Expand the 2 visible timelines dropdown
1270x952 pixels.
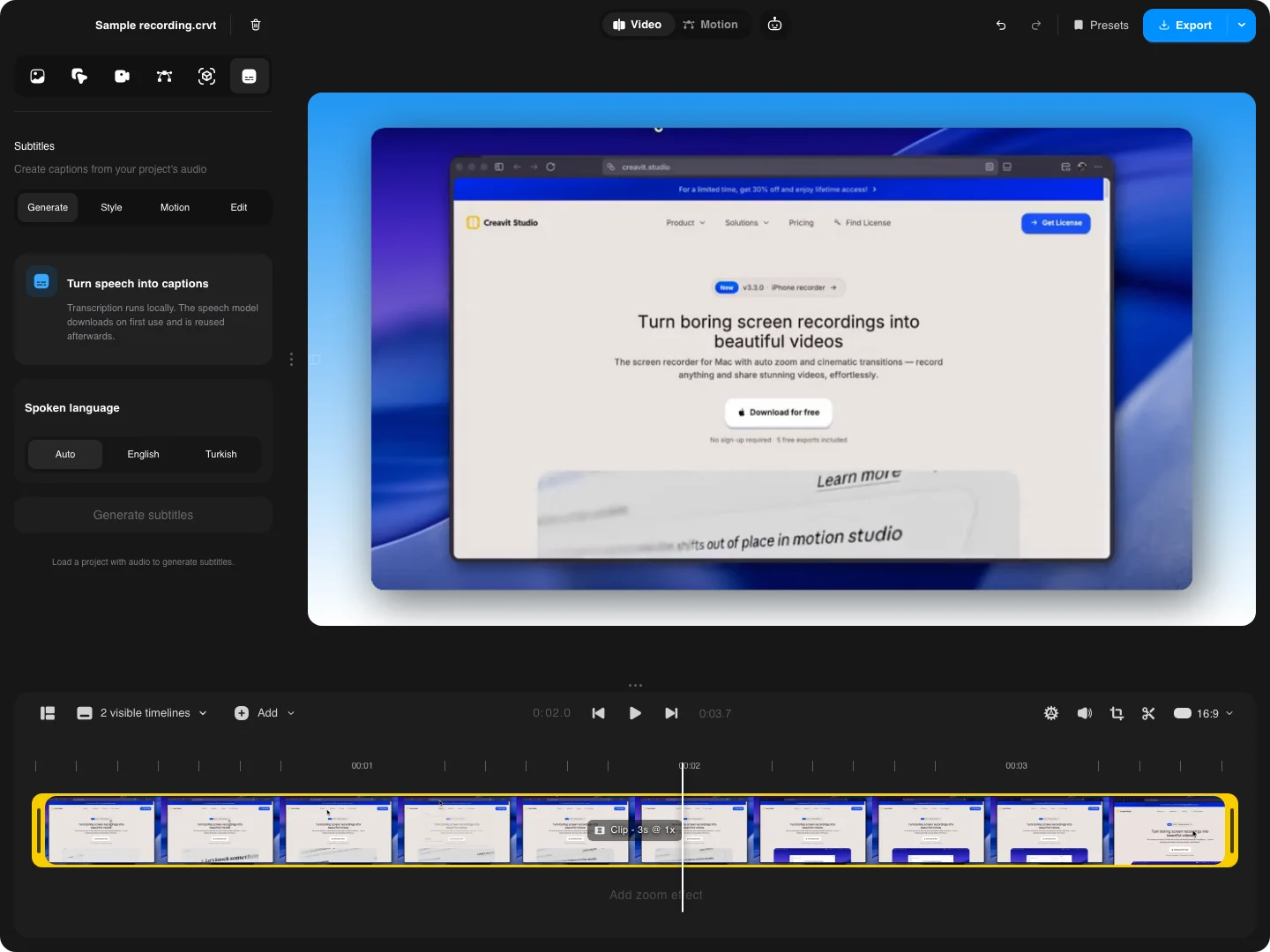coord(142,713)
